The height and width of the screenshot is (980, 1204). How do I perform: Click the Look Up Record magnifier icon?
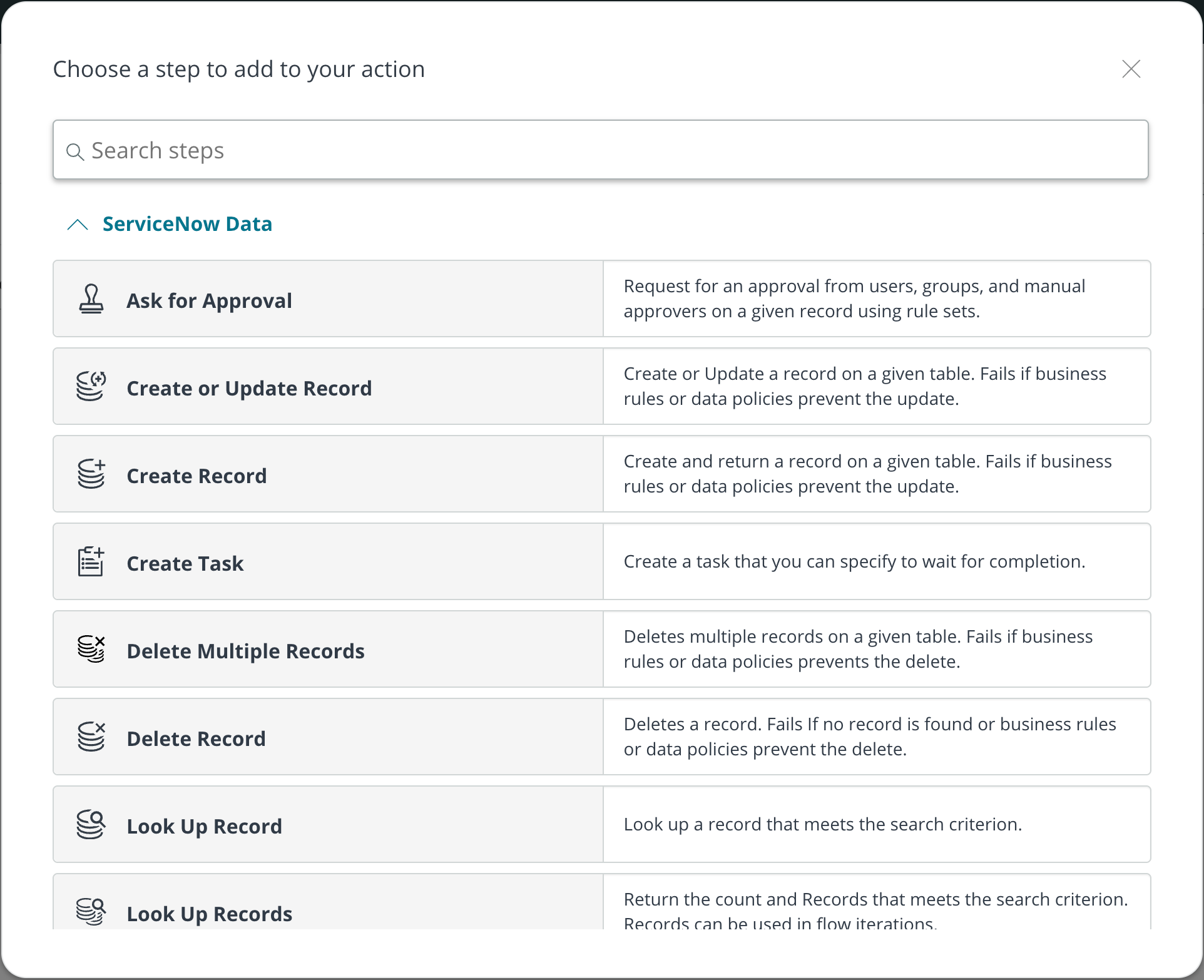(x=91, y=825)
